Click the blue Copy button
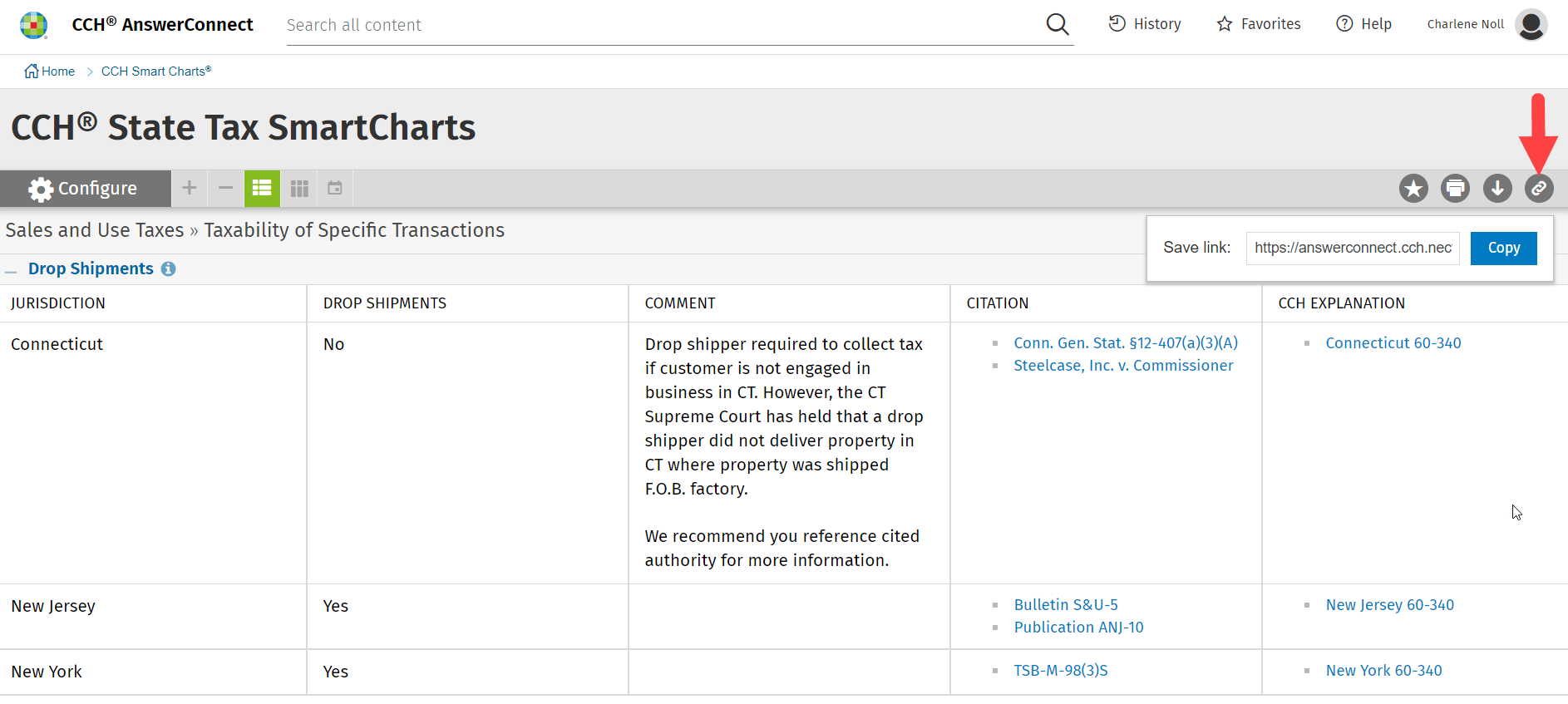 click(1503, 248)
